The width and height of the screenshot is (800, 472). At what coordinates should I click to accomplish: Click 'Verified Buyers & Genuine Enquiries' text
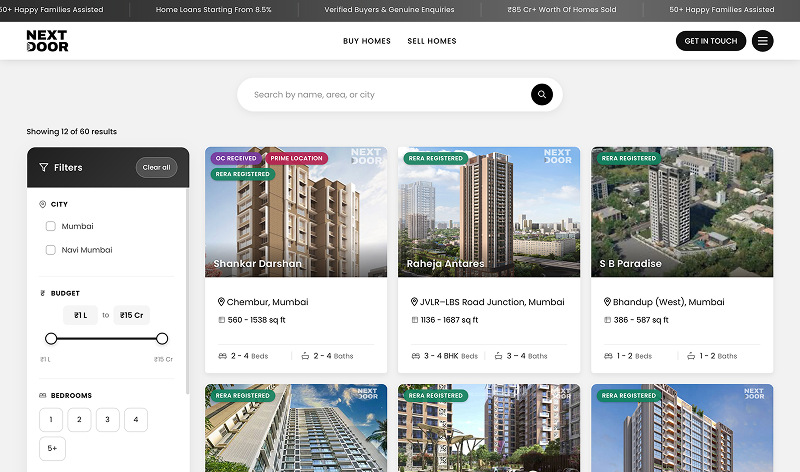pos(389,10)
